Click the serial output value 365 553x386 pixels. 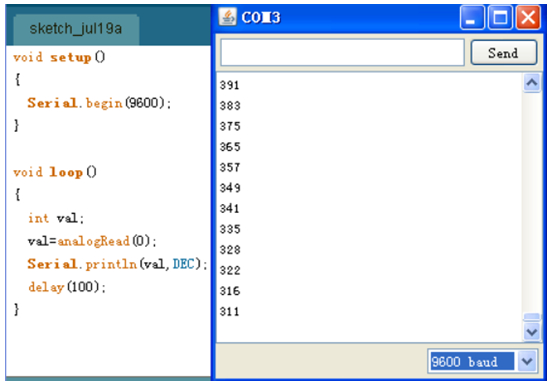(x=230, y=147)
